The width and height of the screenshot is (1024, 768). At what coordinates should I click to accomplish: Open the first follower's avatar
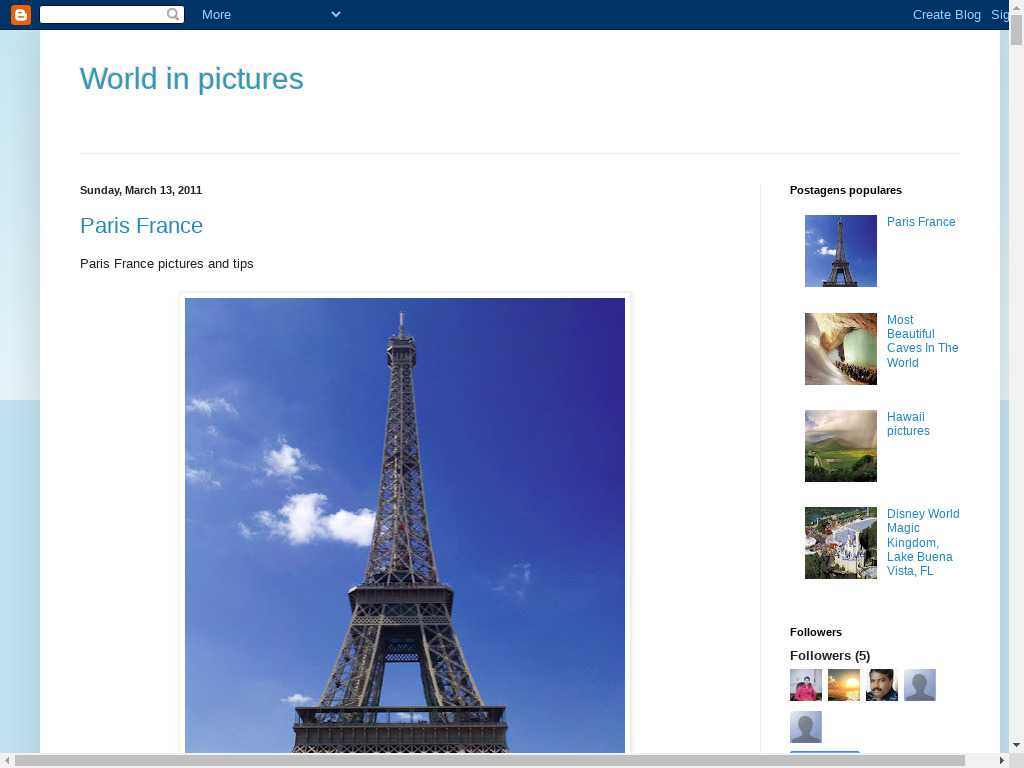click(x=806, y=685)
